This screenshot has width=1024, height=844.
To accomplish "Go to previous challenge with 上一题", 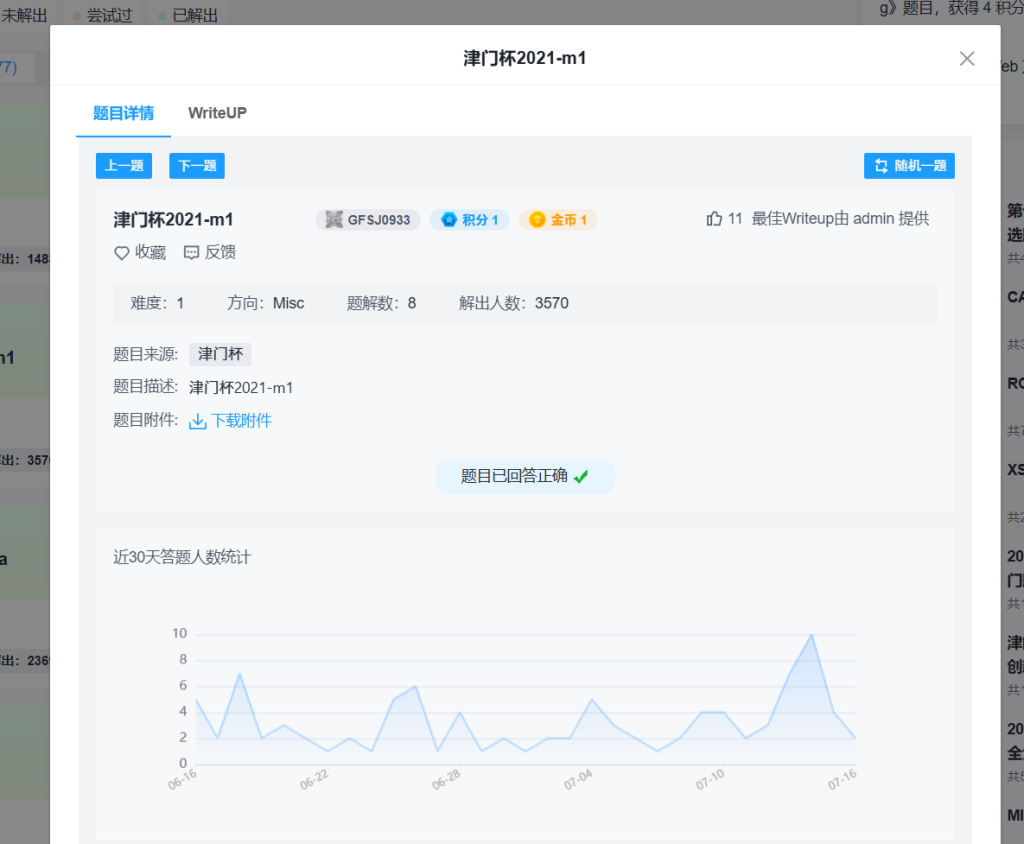I will (124, 166).
